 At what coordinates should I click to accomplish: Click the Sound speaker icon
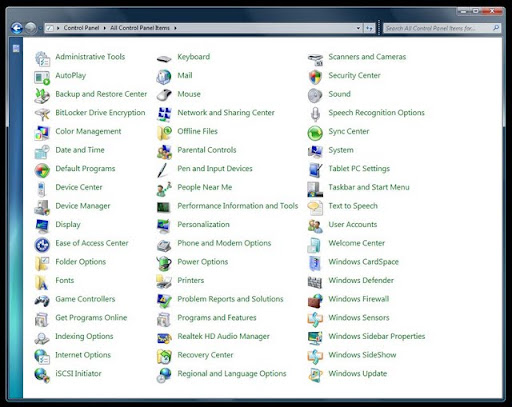315,96
